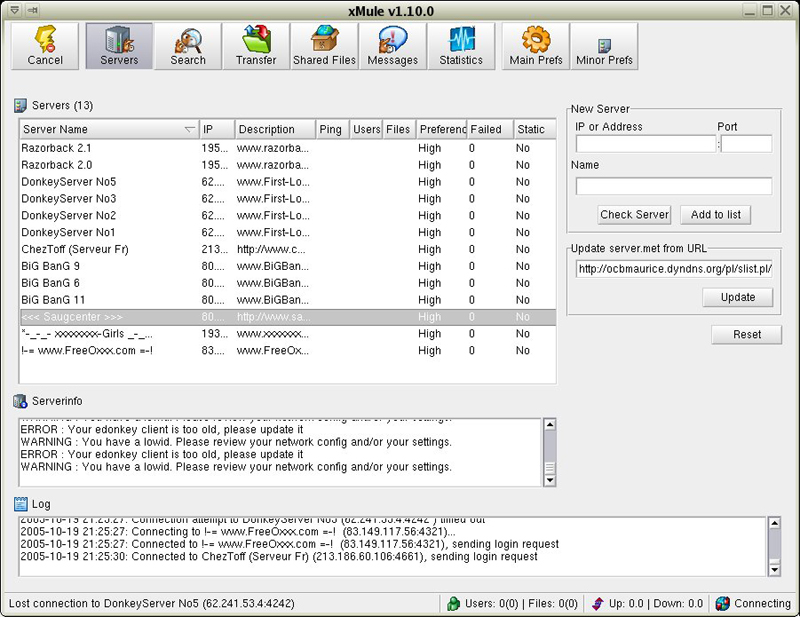Viewport: 800px width, 617px height.
Task: Open the Statistics toolbar icon
Action: pyautogui.click(x=461, y=46)
